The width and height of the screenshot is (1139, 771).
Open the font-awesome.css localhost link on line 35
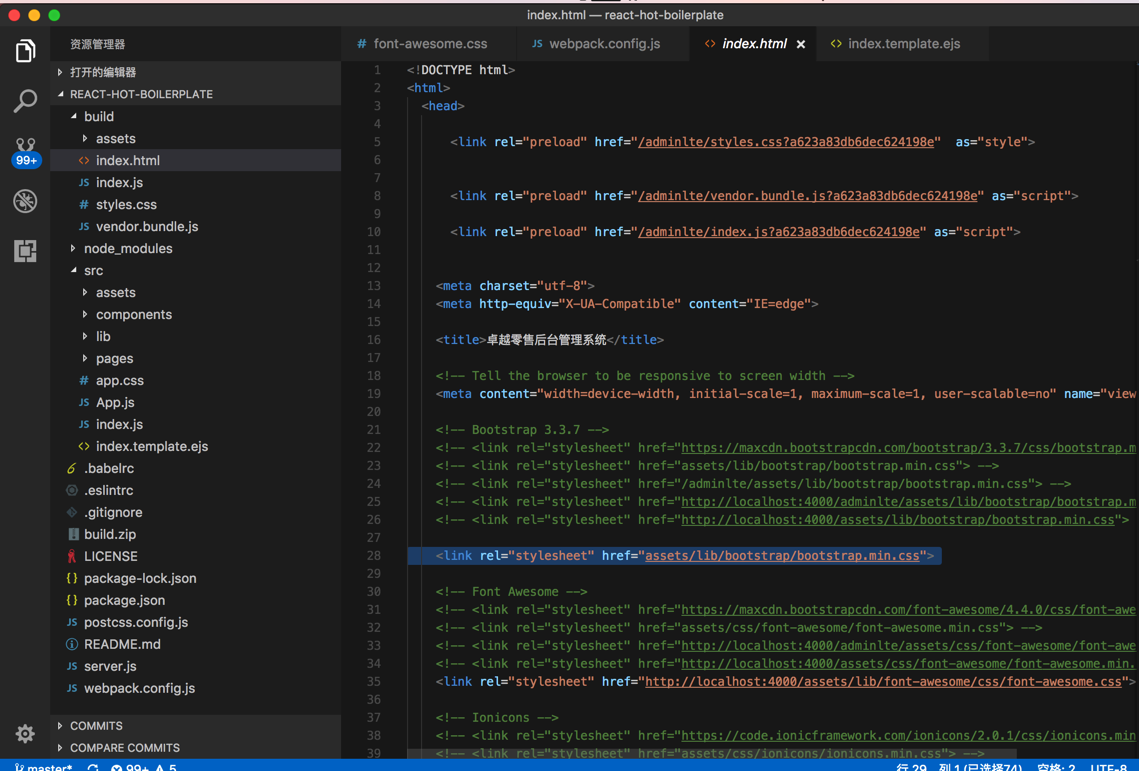tap(883, 682)
